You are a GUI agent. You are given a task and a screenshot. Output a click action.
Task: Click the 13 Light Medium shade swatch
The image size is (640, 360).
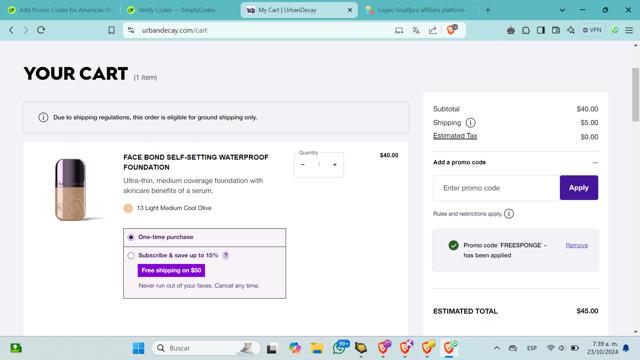tap(128, 208)
